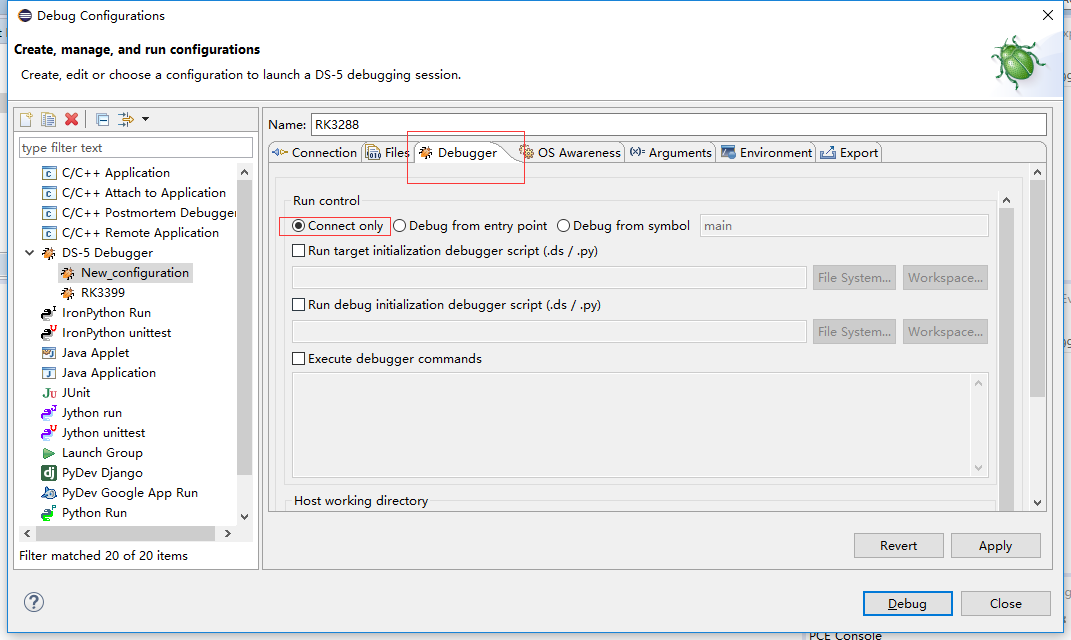Click the Duplicate configuration icon

point(48,120)
